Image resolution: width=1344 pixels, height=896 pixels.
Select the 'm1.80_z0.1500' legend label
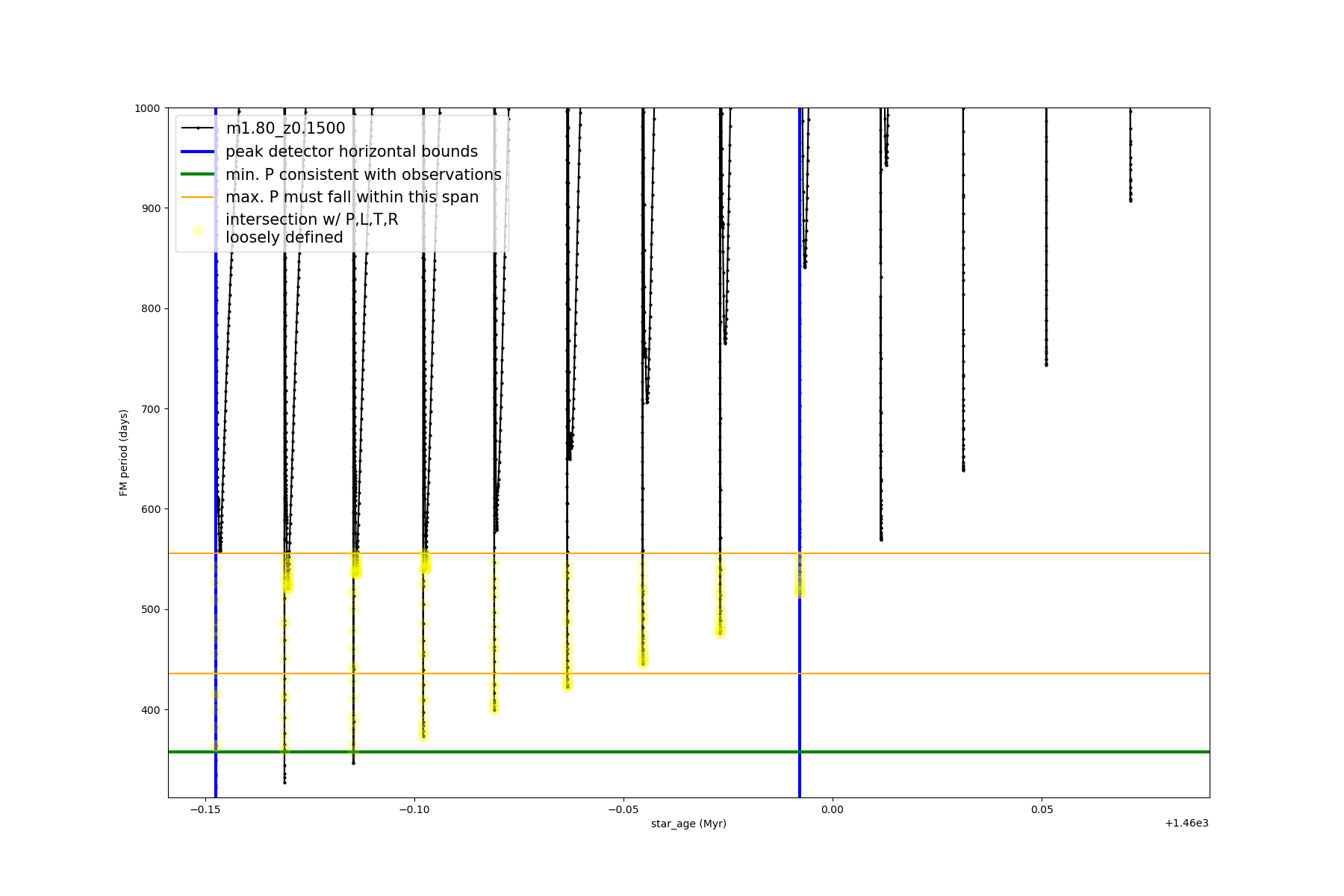click(285, 128)
